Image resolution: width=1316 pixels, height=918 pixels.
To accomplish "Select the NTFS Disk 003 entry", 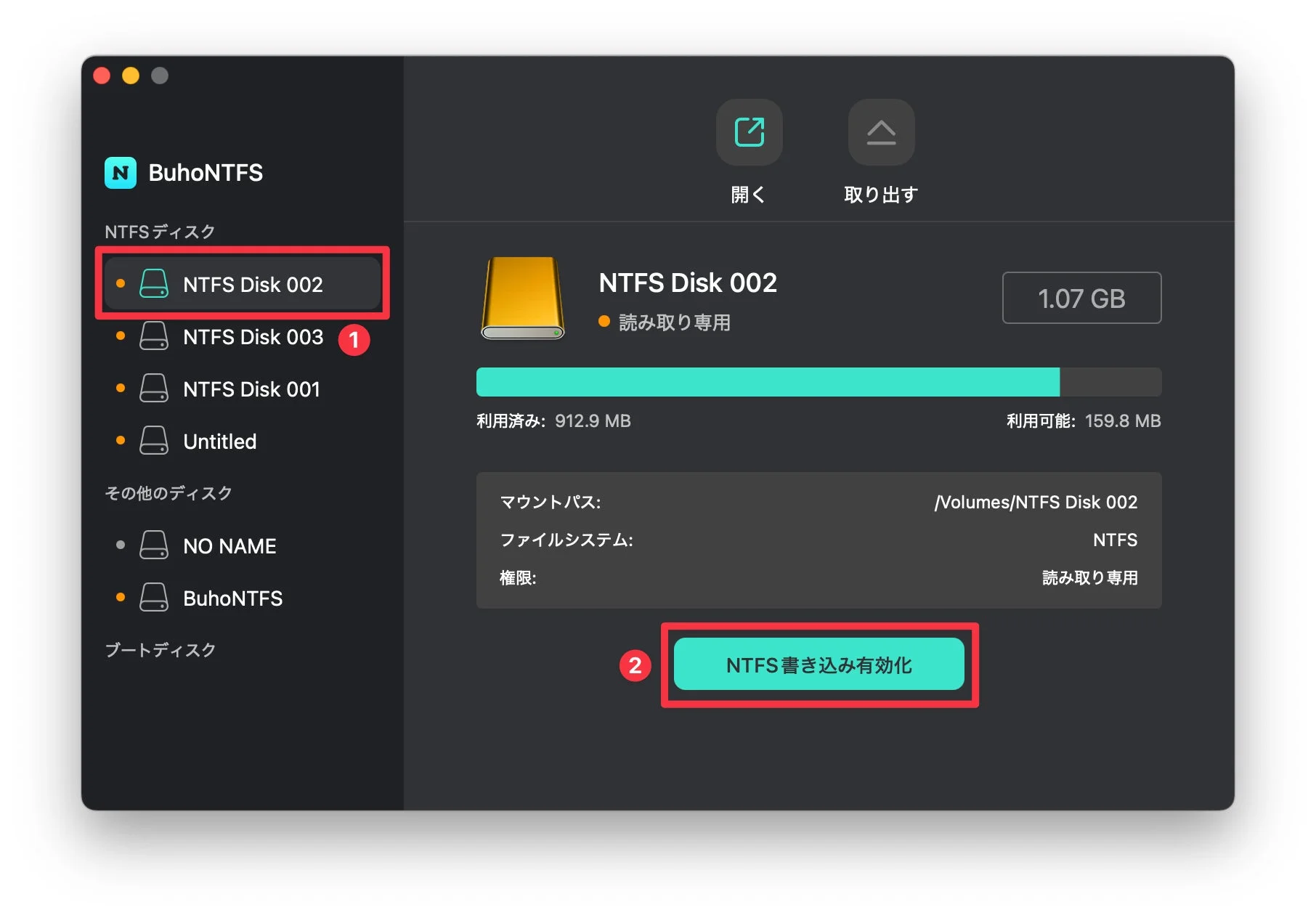I will point(252,337).
